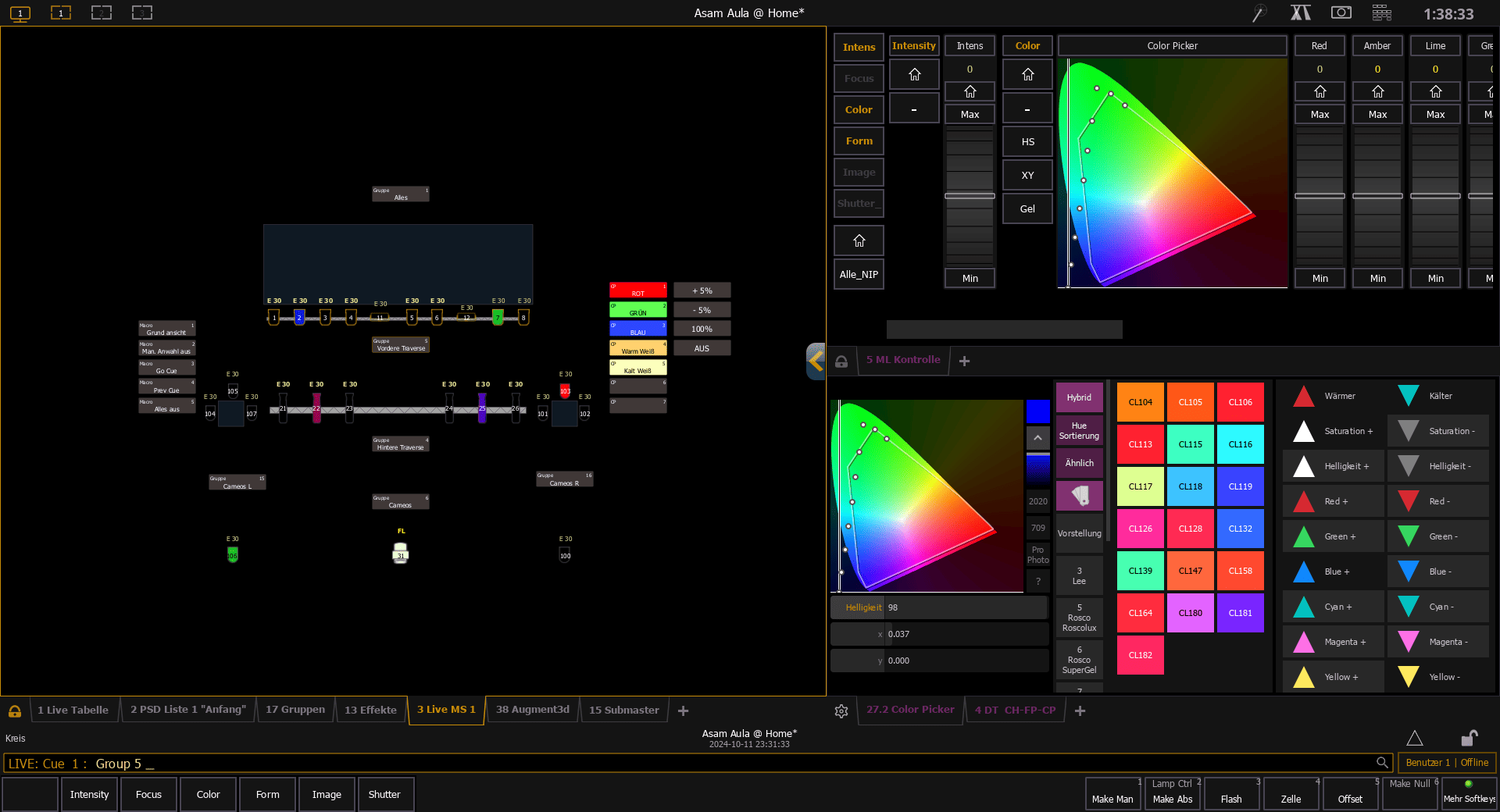Click the Helligkeit value field

point(966,607)
